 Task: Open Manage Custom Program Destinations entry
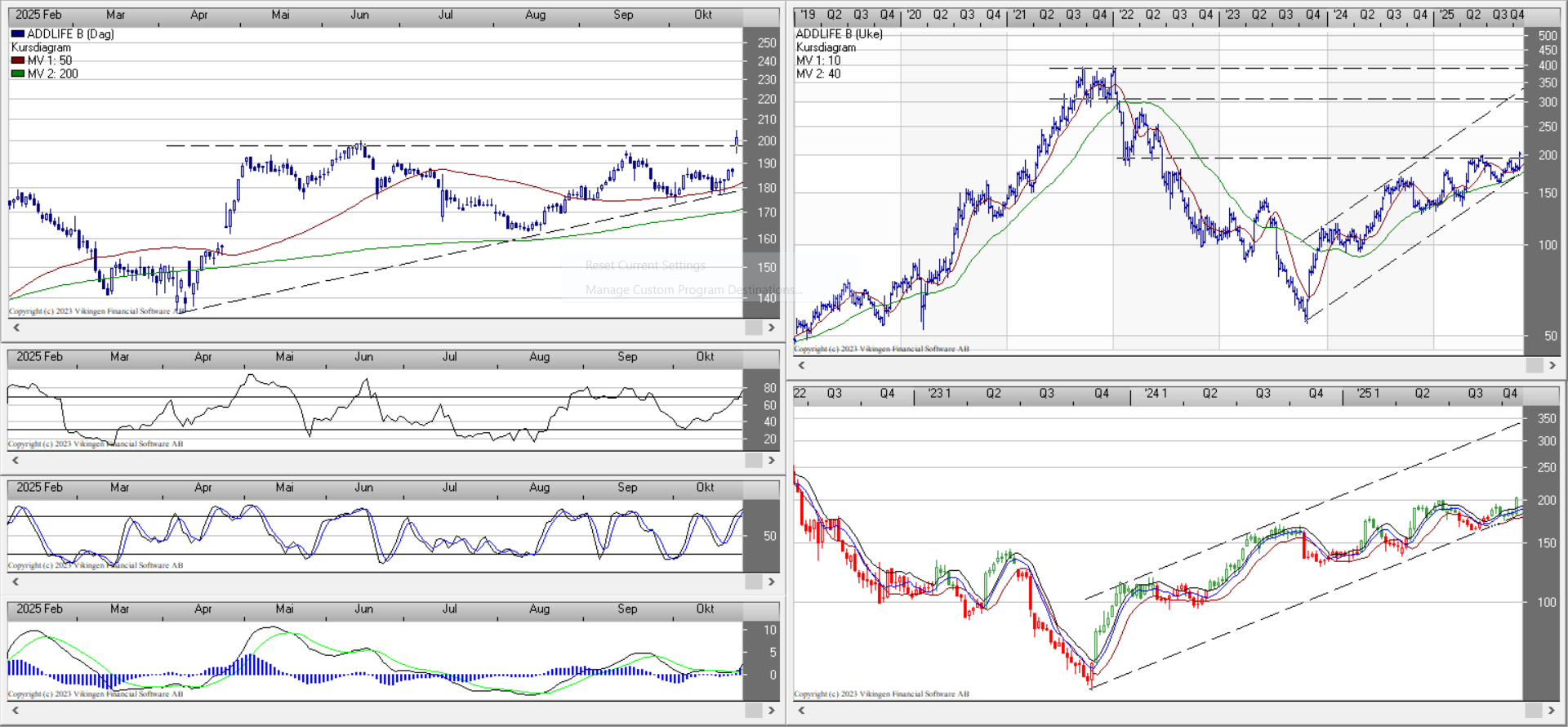pos(693,290)
